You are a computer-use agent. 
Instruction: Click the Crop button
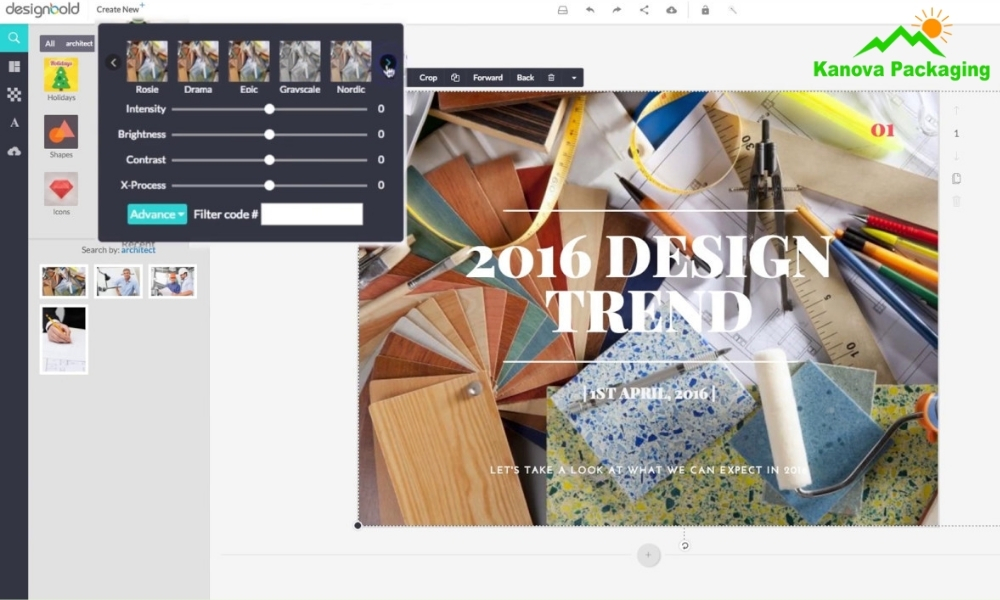tap(428, 78)
